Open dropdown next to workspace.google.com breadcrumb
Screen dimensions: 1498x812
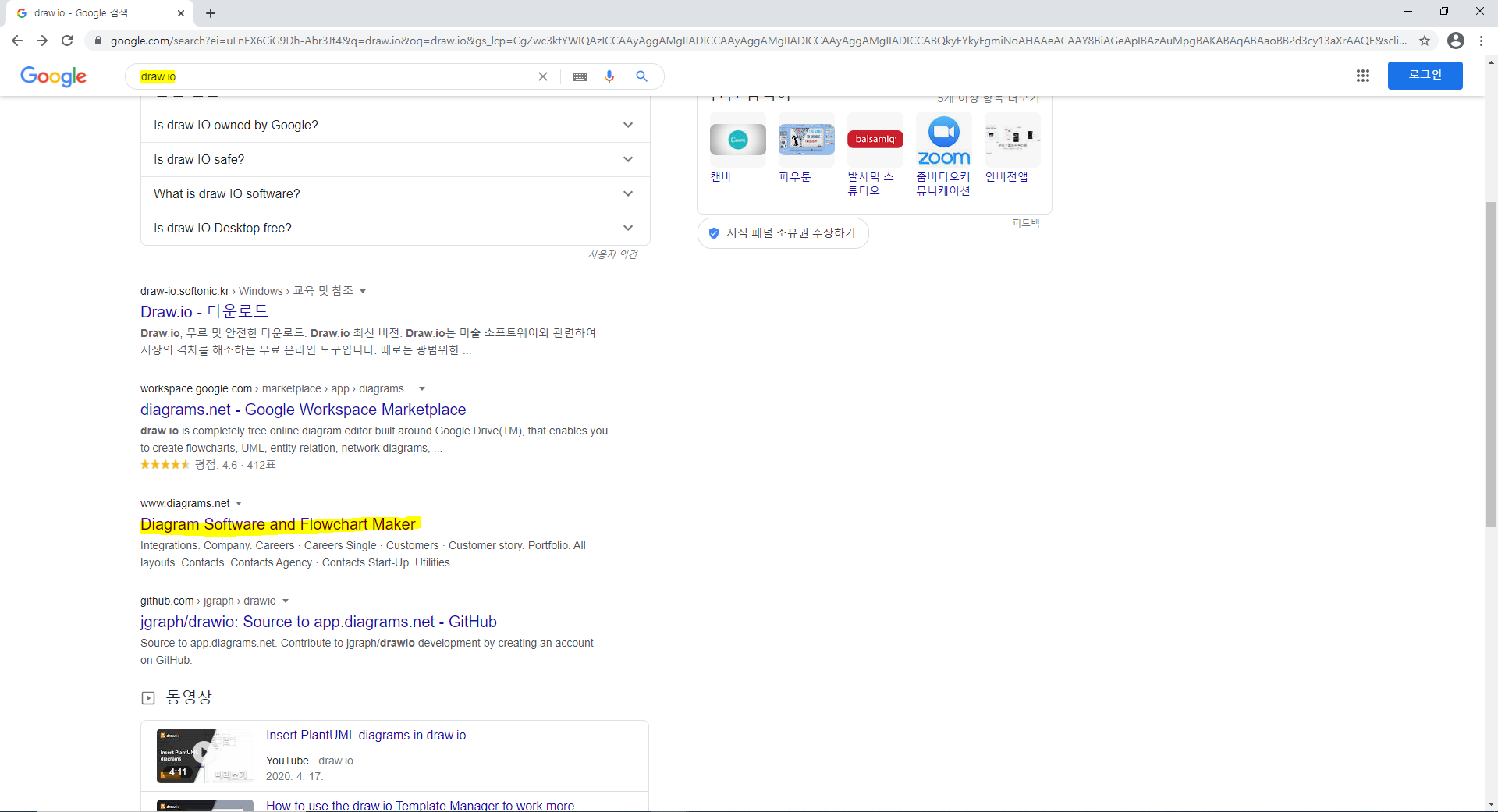(422, 388)
